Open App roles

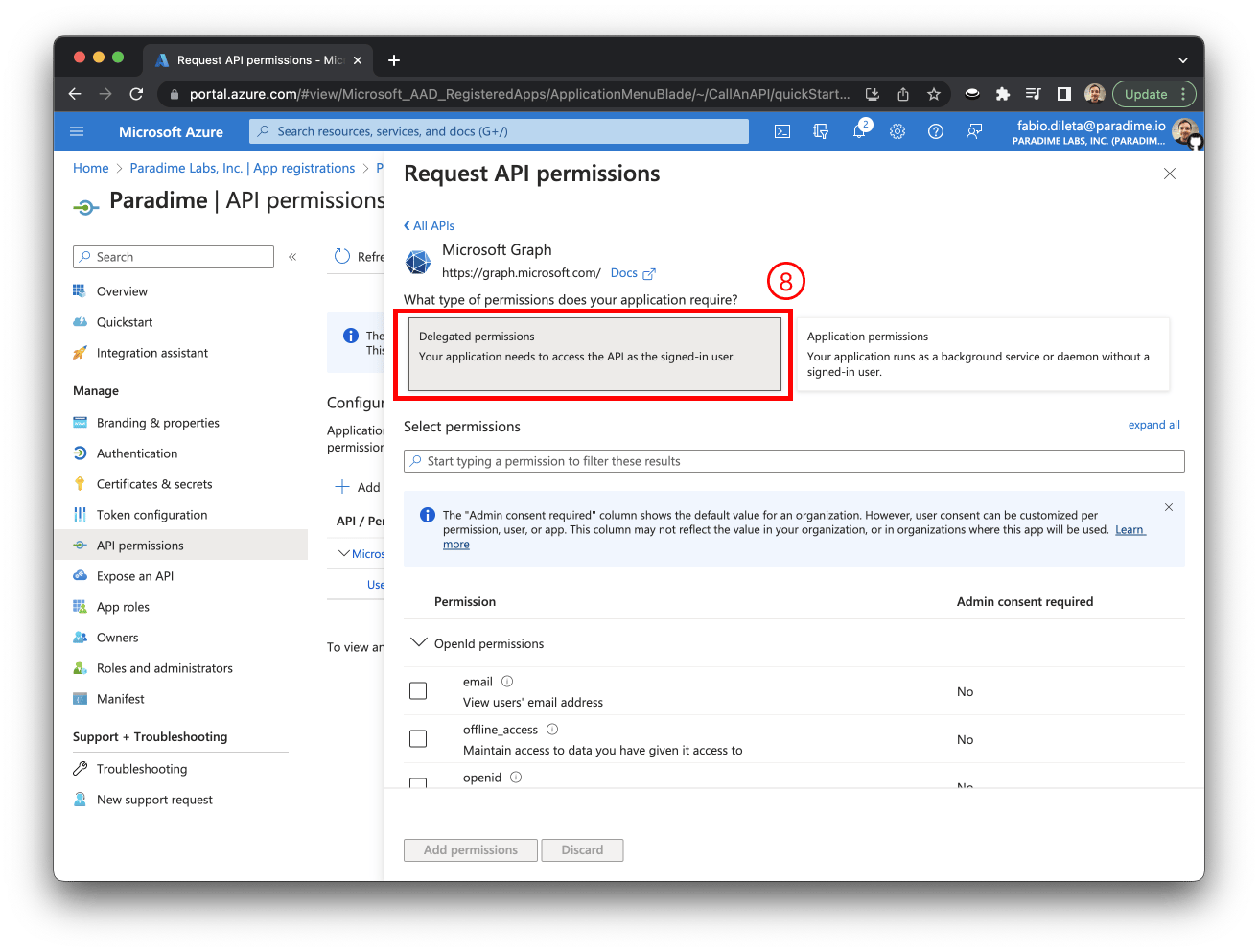point(123,607)
